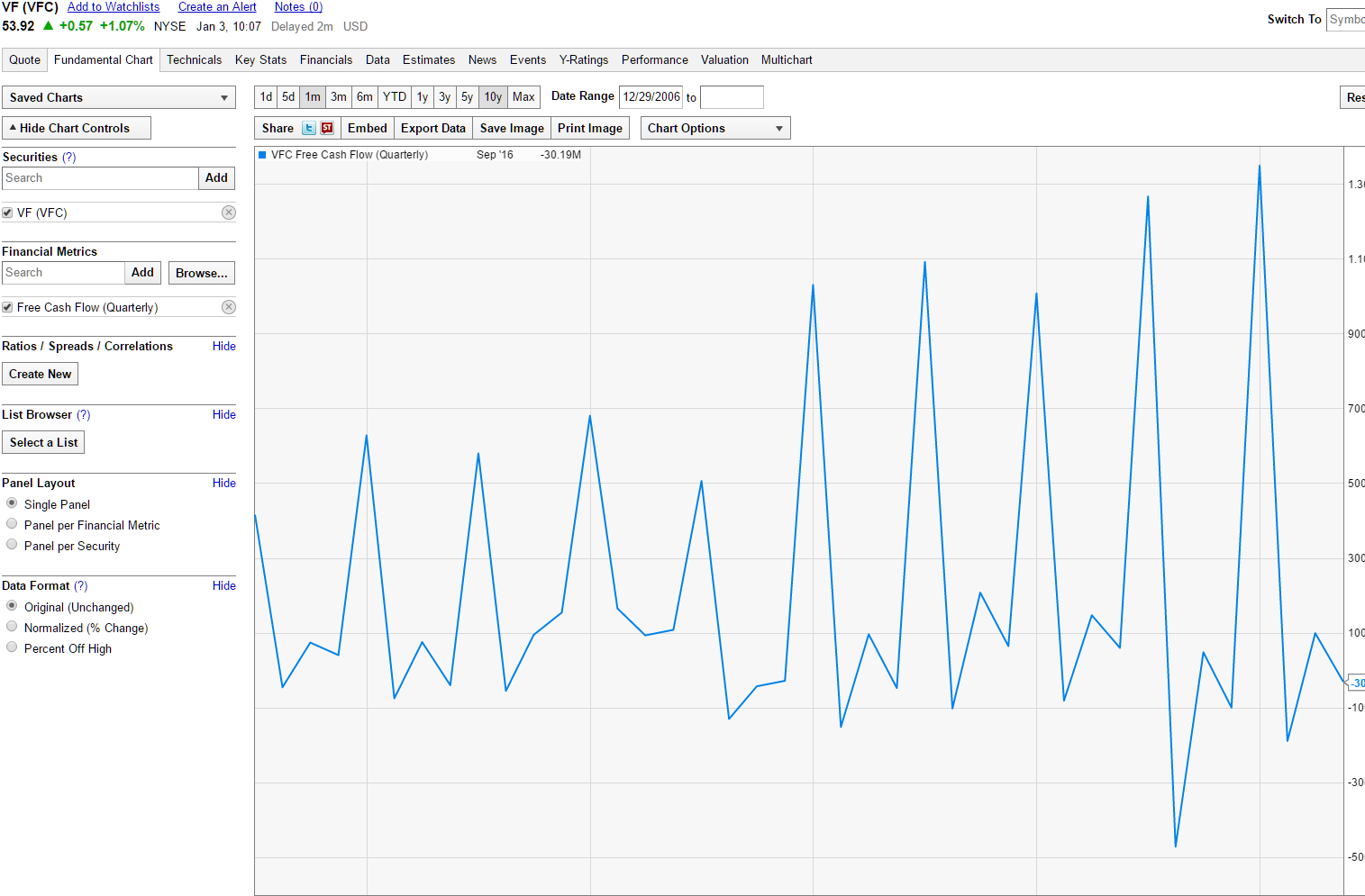
Task: Uncheck the VF (VFC) security checkbox
Action: pyautogui.click(x=7, y=213)
